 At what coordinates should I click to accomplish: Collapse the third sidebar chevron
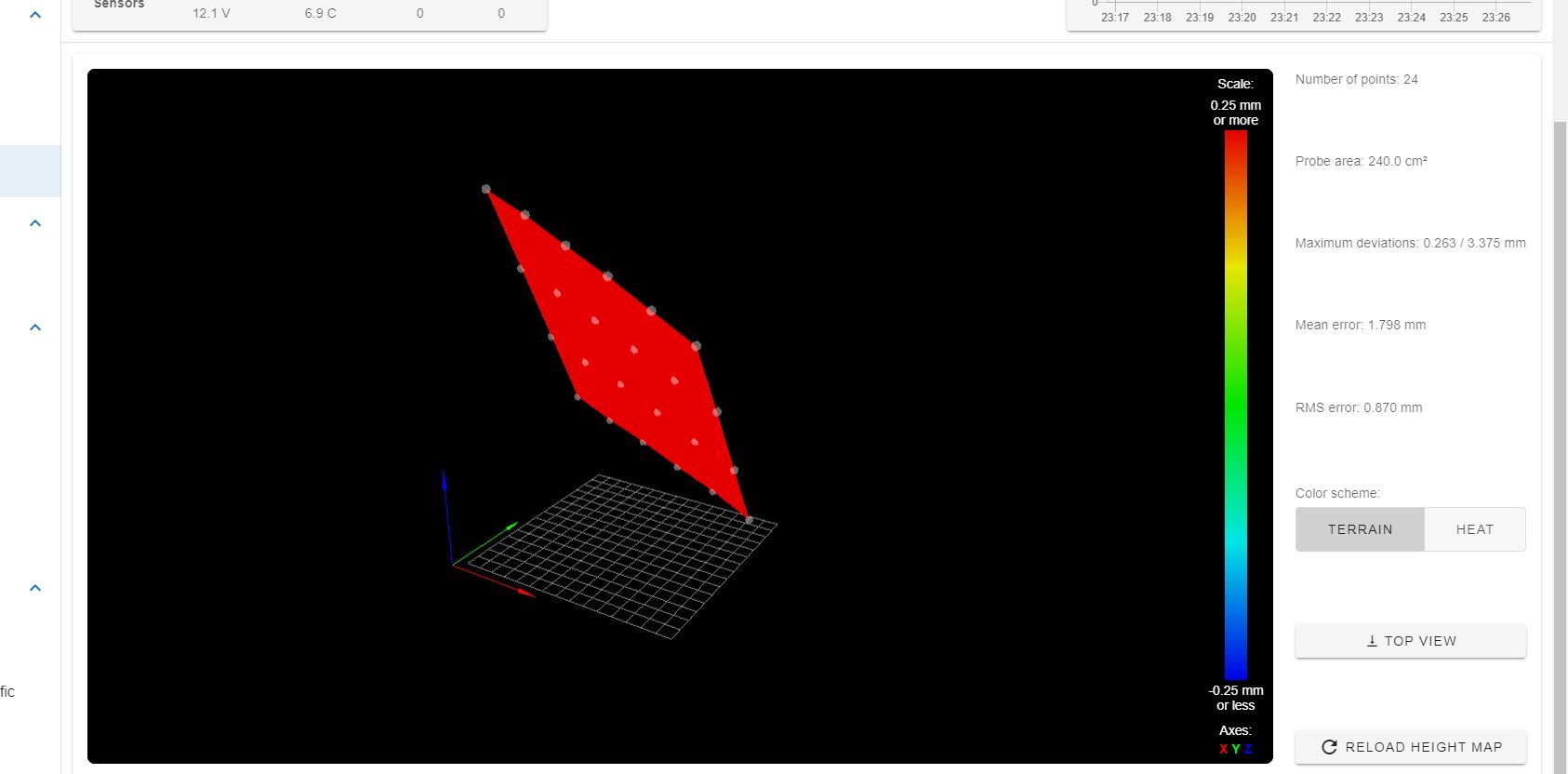(35, 327)
